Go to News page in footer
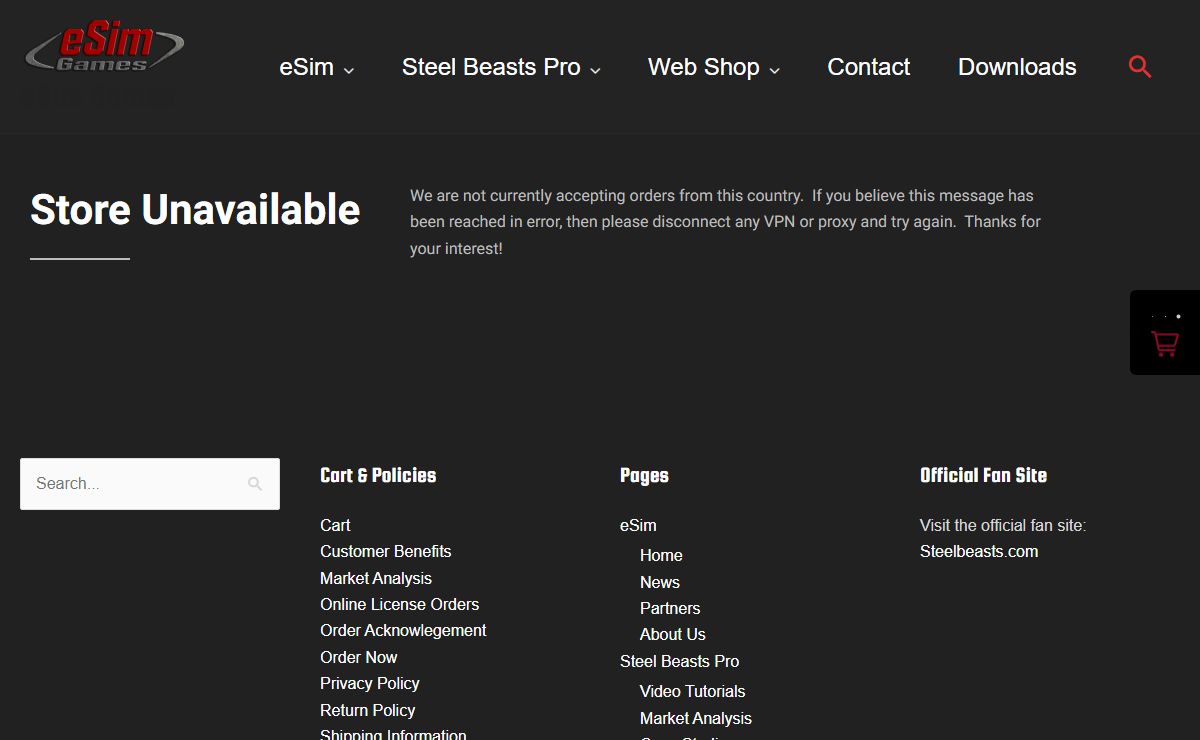This screenshot has height=740, width=1200. 659,582
